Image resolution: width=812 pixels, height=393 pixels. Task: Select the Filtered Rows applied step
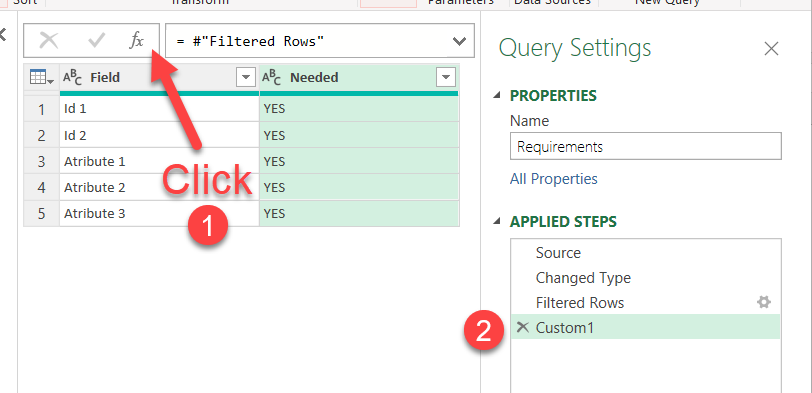[645, 302]
